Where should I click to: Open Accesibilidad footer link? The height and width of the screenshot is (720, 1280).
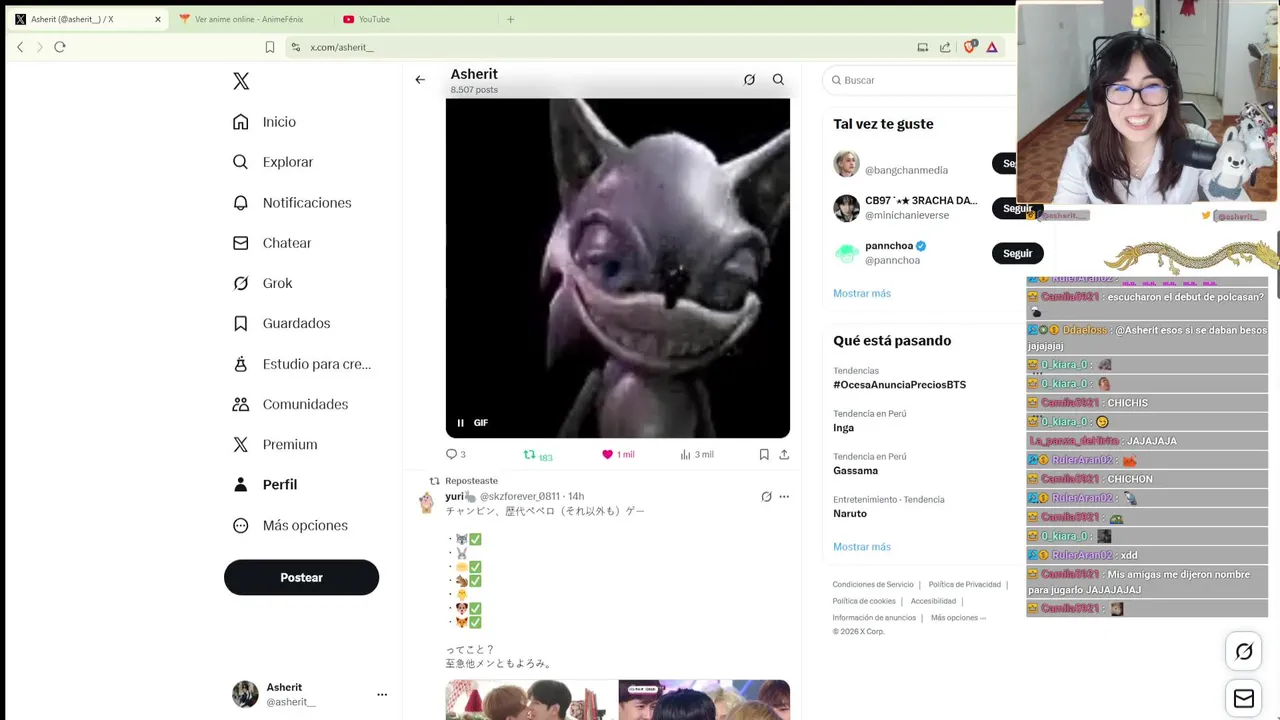[x=933, y=601]
